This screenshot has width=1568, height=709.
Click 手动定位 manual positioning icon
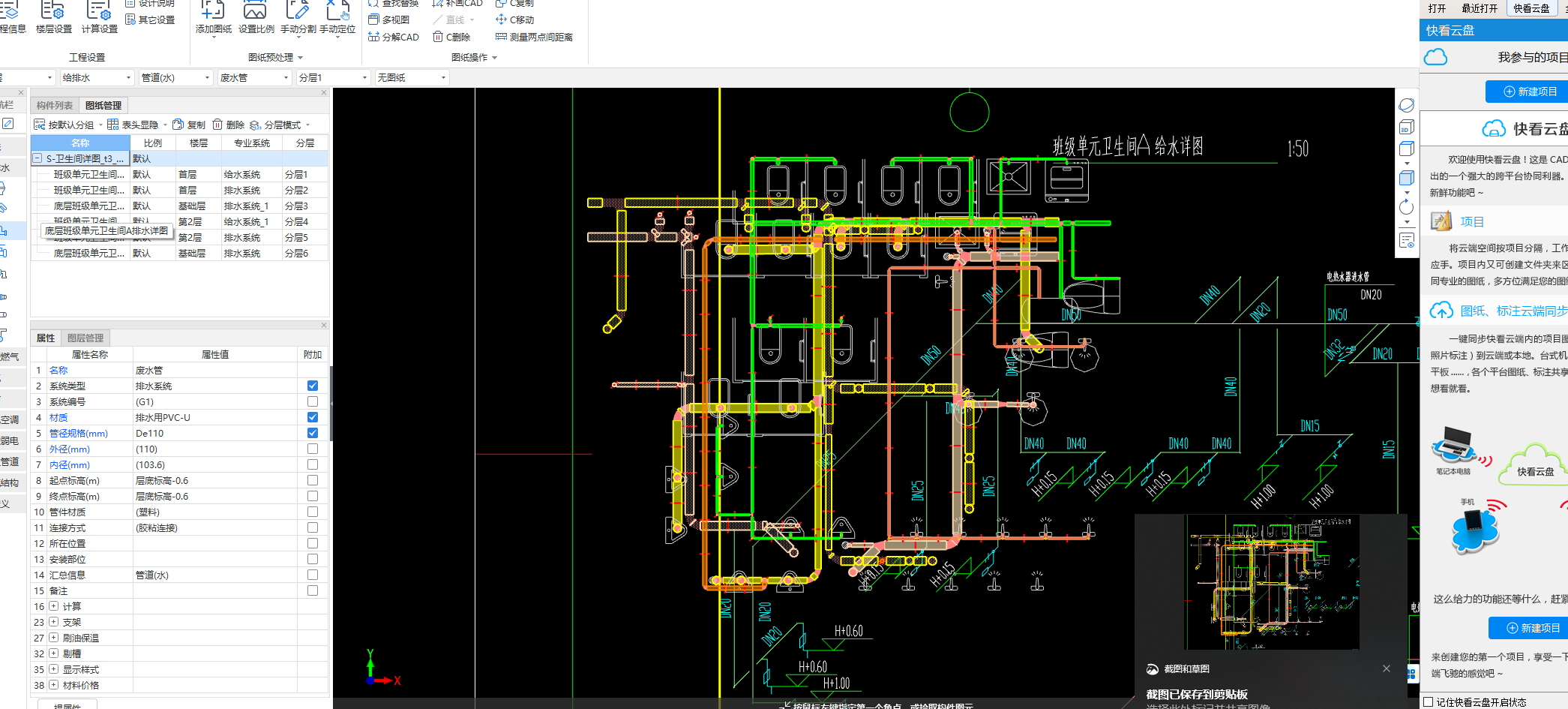pos(337,18)
